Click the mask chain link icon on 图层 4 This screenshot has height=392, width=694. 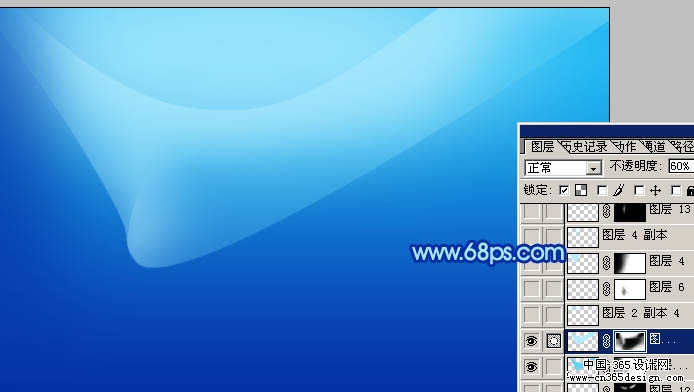click(606, 263)
